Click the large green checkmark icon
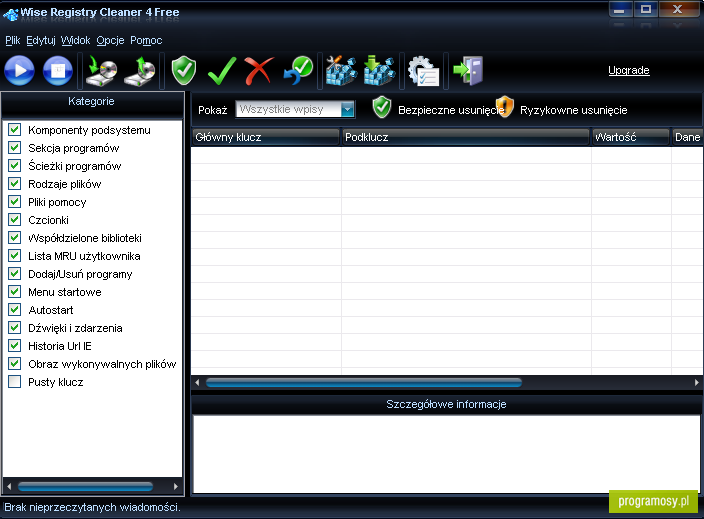Viewport: 704px width, 519px height. [x=222, y=70]
